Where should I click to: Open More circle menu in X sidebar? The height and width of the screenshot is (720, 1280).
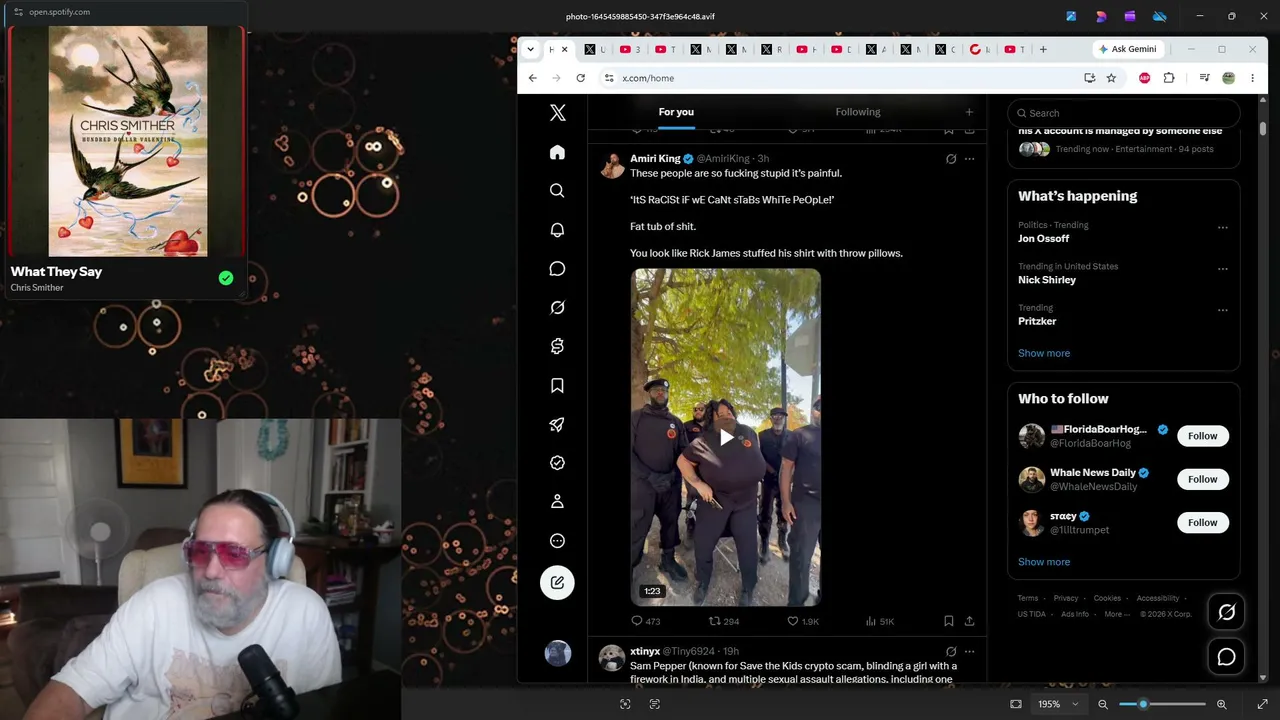tap(557, 541)
